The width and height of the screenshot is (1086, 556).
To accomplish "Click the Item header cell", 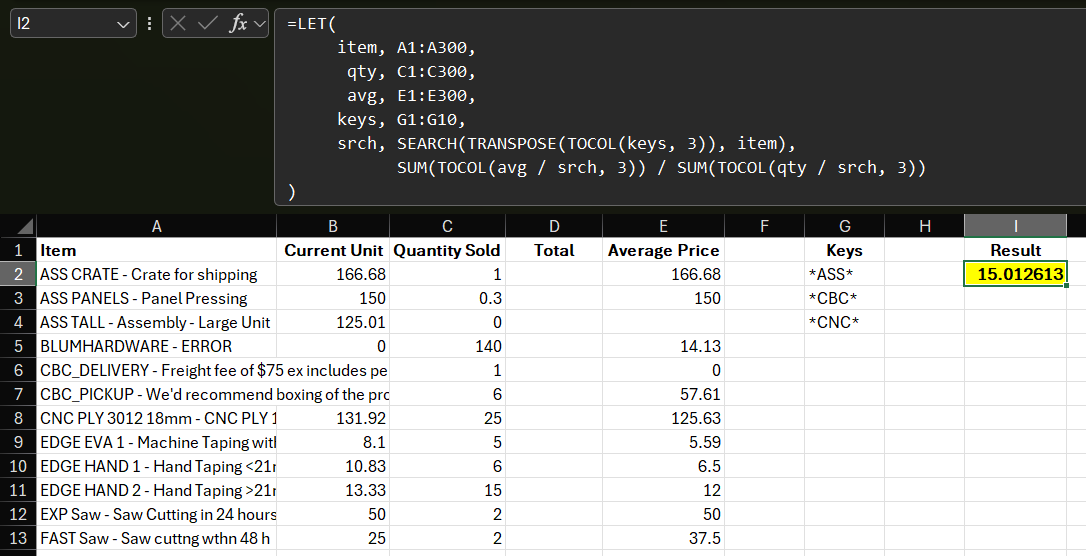I will tap(157, 250).
